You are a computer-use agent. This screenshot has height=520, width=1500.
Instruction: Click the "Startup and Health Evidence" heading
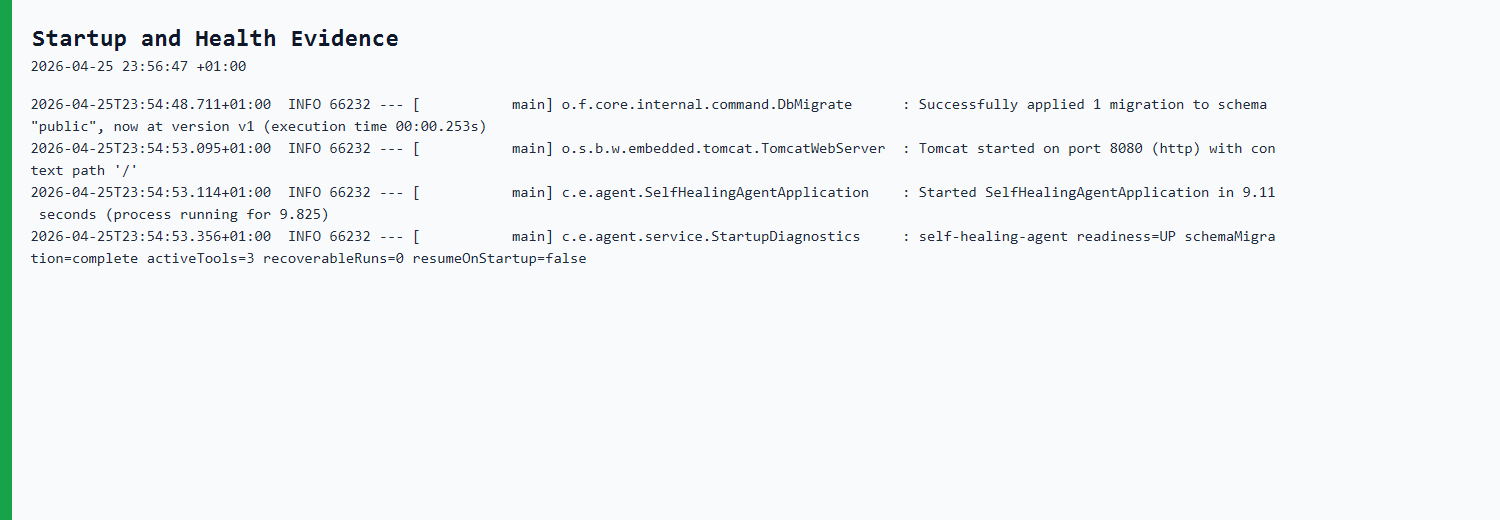pyautogui.click(x=215, y=39)
